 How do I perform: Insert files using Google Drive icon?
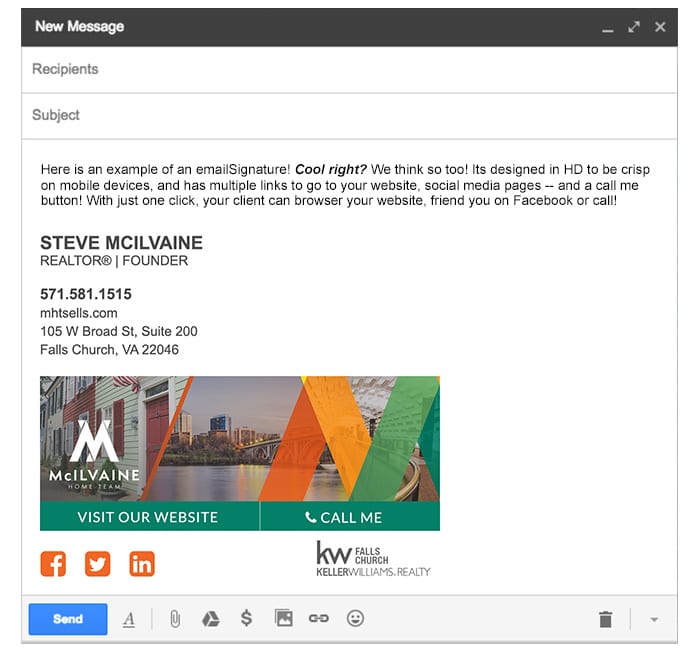(211, 619)
